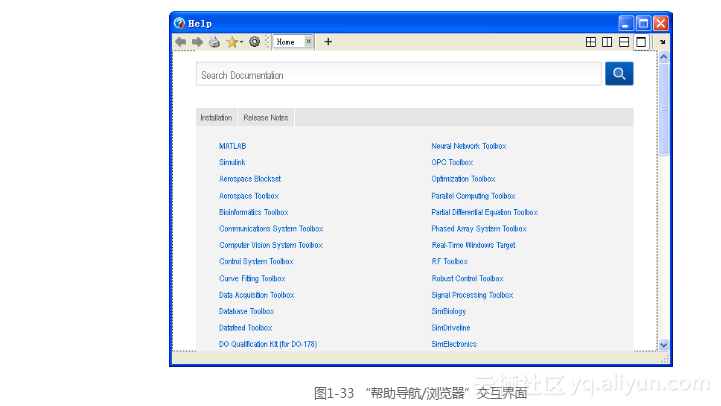Screen dimensions: 721x406
Task: Open the MATLAB documentation link
Action: pos(233,146)
